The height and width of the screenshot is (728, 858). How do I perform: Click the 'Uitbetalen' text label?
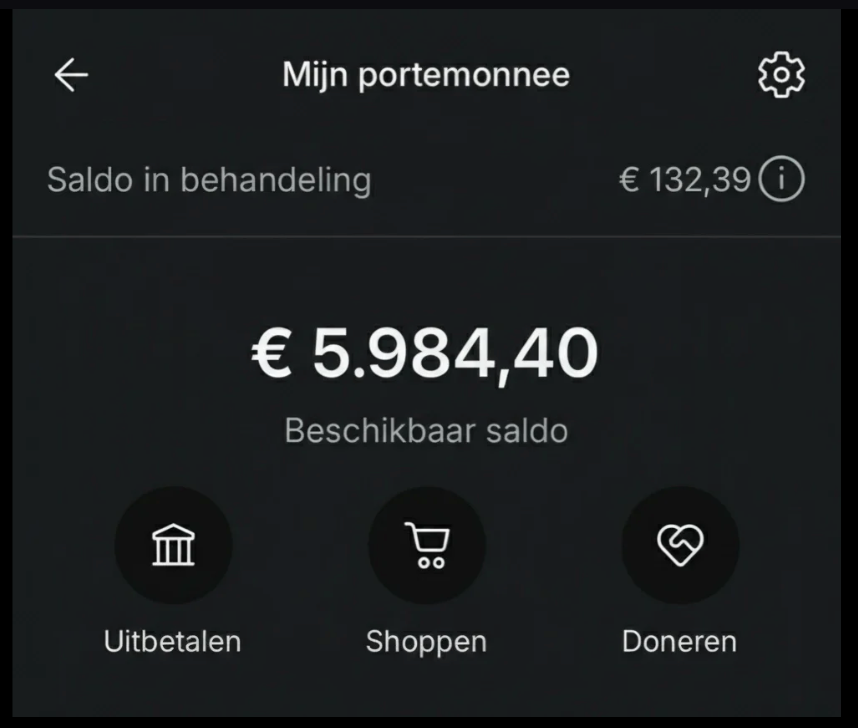click(x=173, y=641)
